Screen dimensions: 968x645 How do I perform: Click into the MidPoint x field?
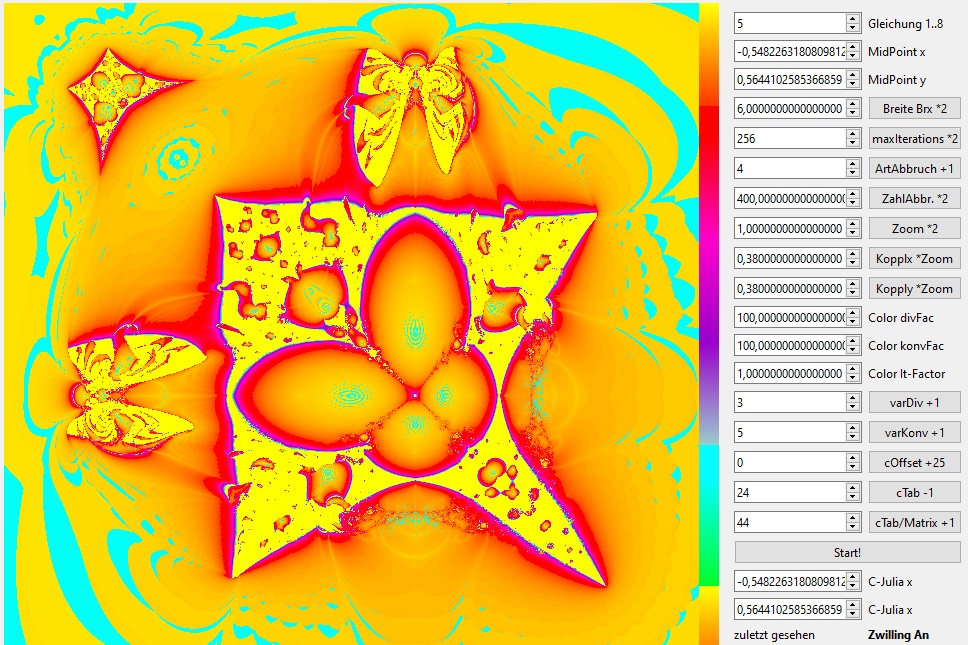(790, 51)
